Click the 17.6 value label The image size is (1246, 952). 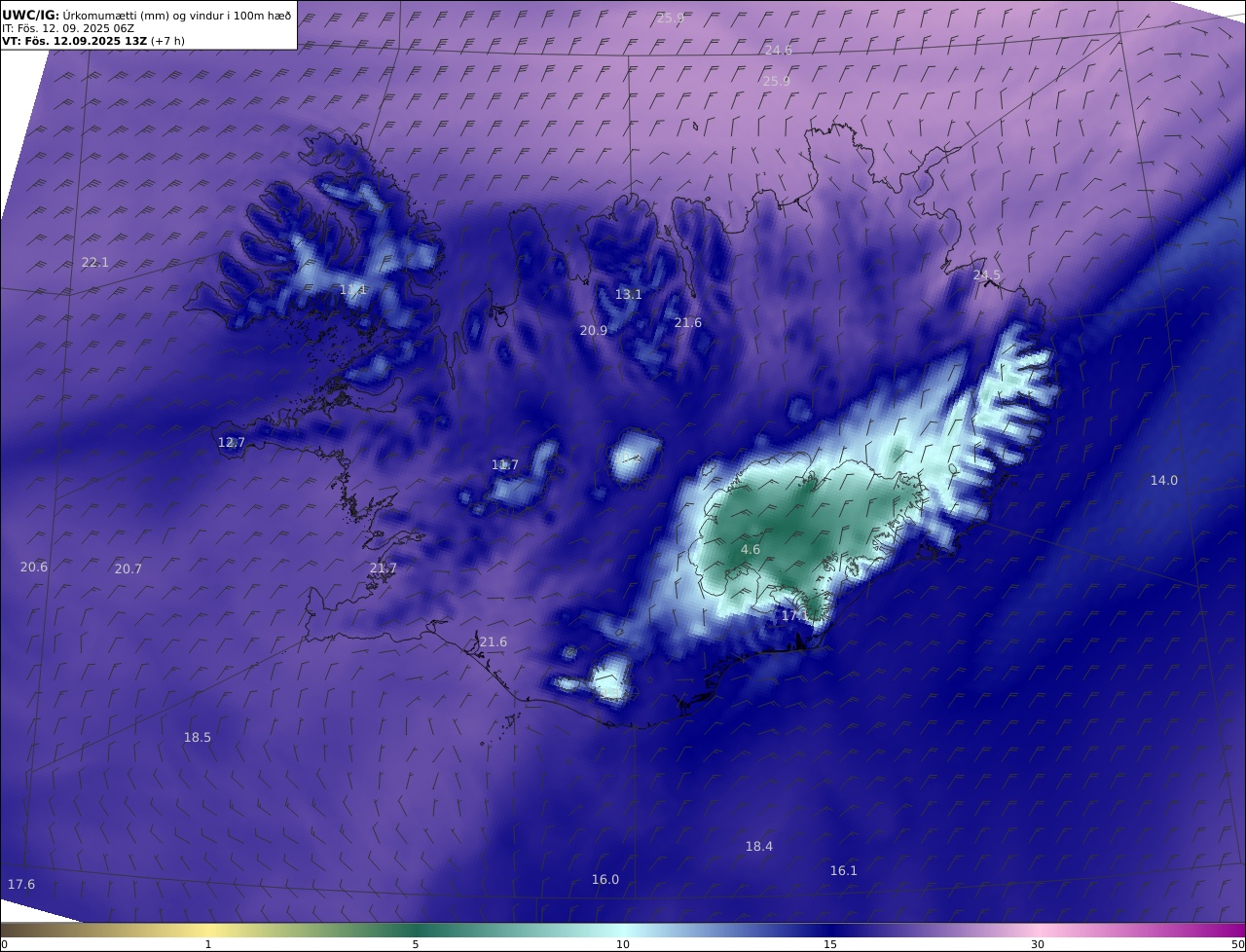[x=21, y=885]
